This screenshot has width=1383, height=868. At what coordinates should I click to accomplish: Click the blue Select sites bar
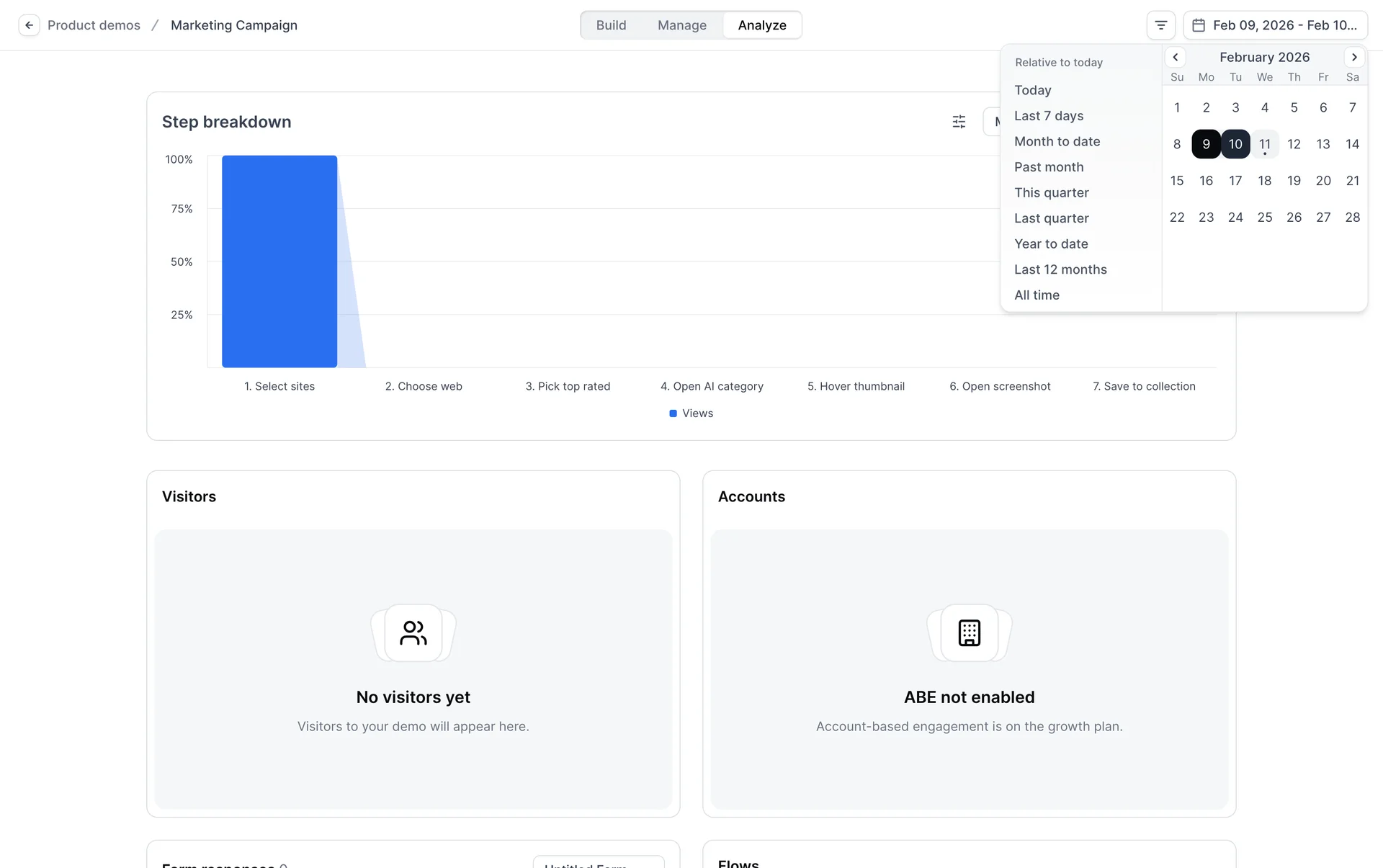tap(279, 261)
